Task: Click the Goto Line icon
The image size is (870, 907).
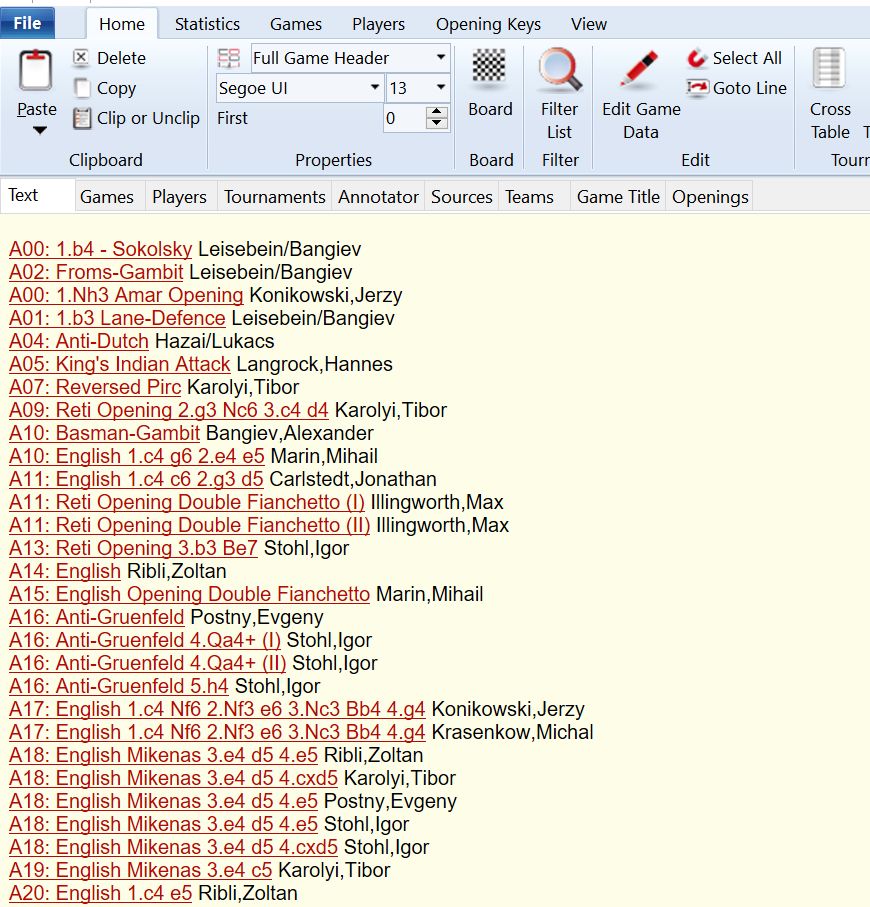Action: point(697,88)
